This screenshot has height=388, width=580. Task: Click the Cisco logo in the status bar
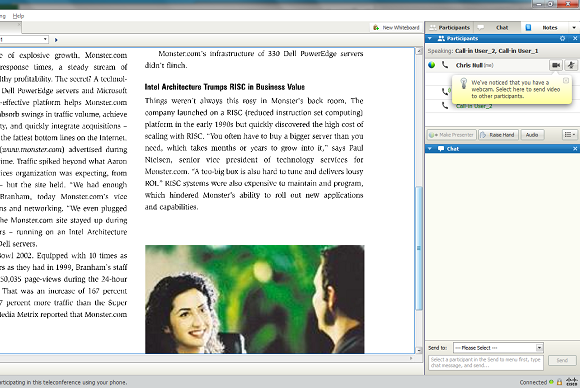point(572,382)
